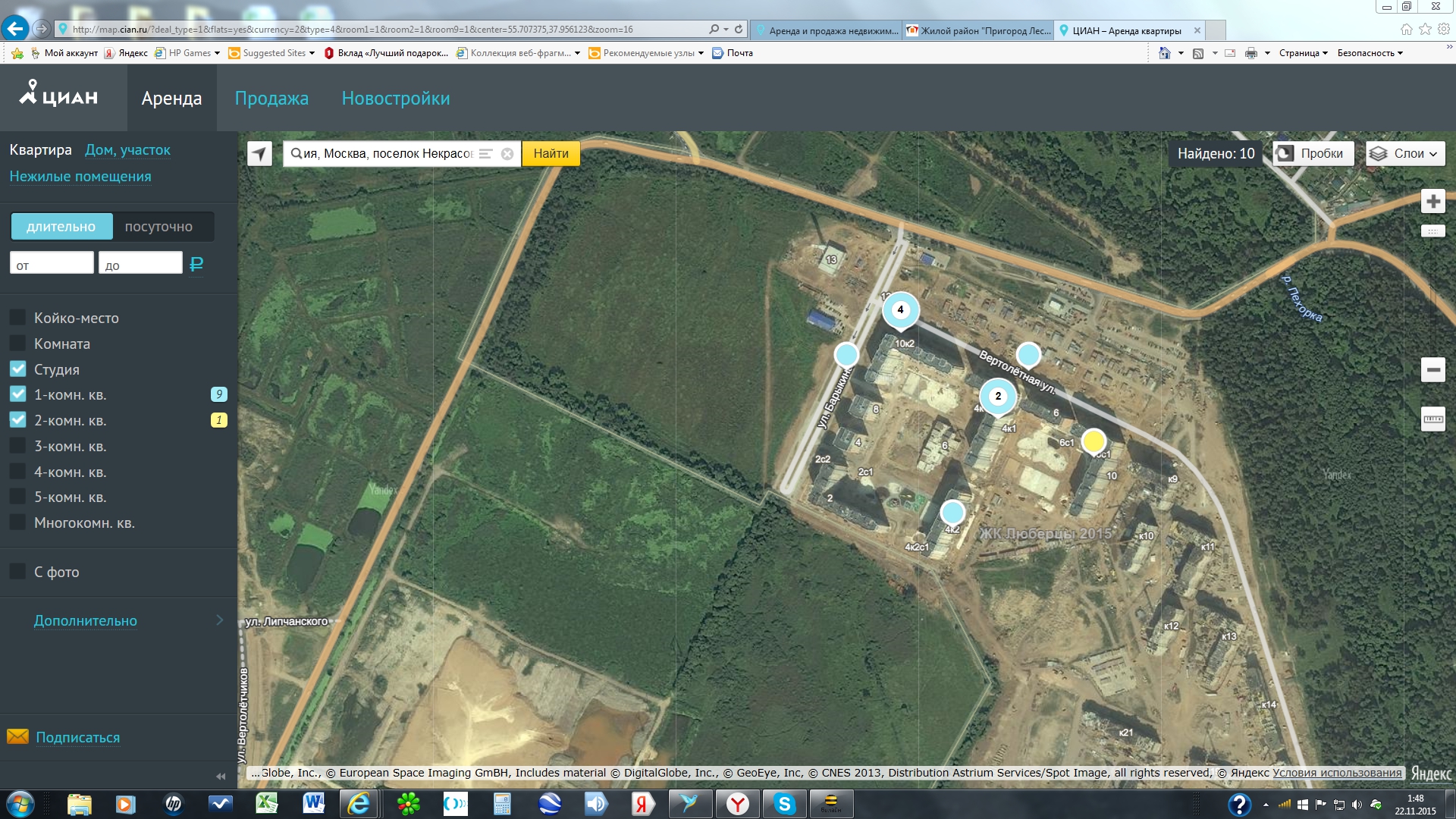
Task: Clear the search field with X icon
Action: (507, 154)
